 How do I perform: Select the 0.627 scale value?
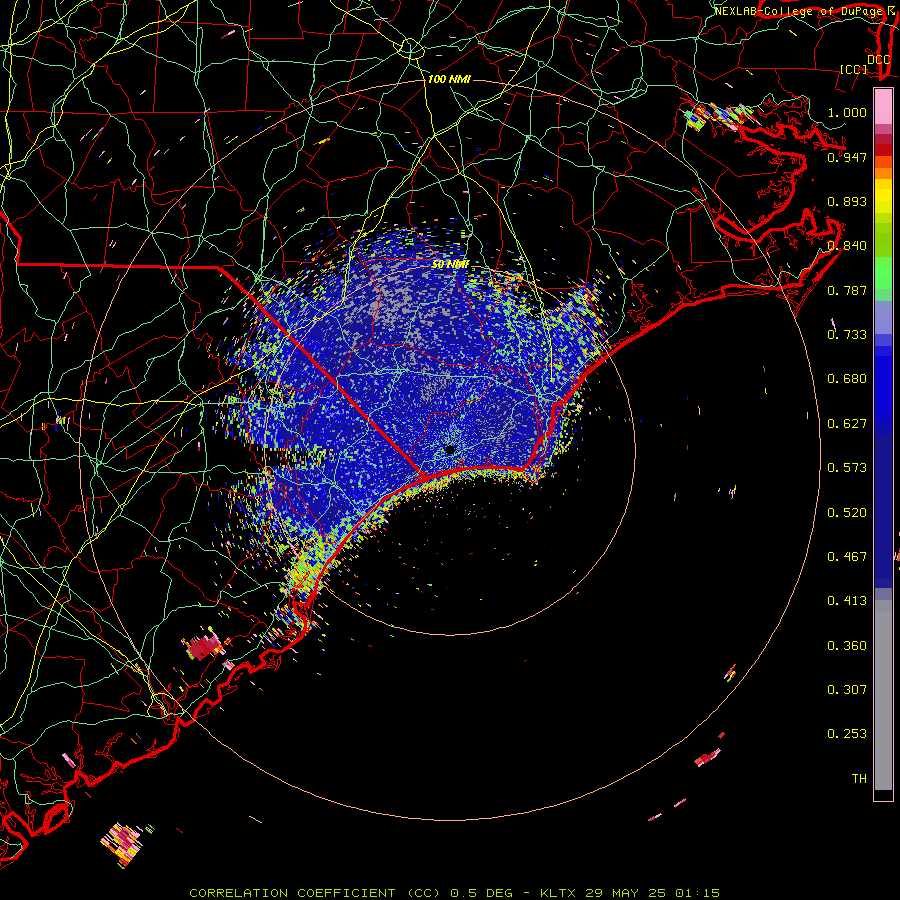click(847, 424)
